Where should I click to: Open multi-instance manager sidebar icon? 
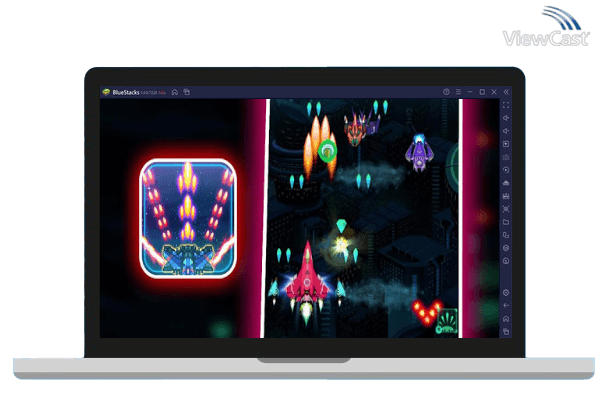(506, 235)
